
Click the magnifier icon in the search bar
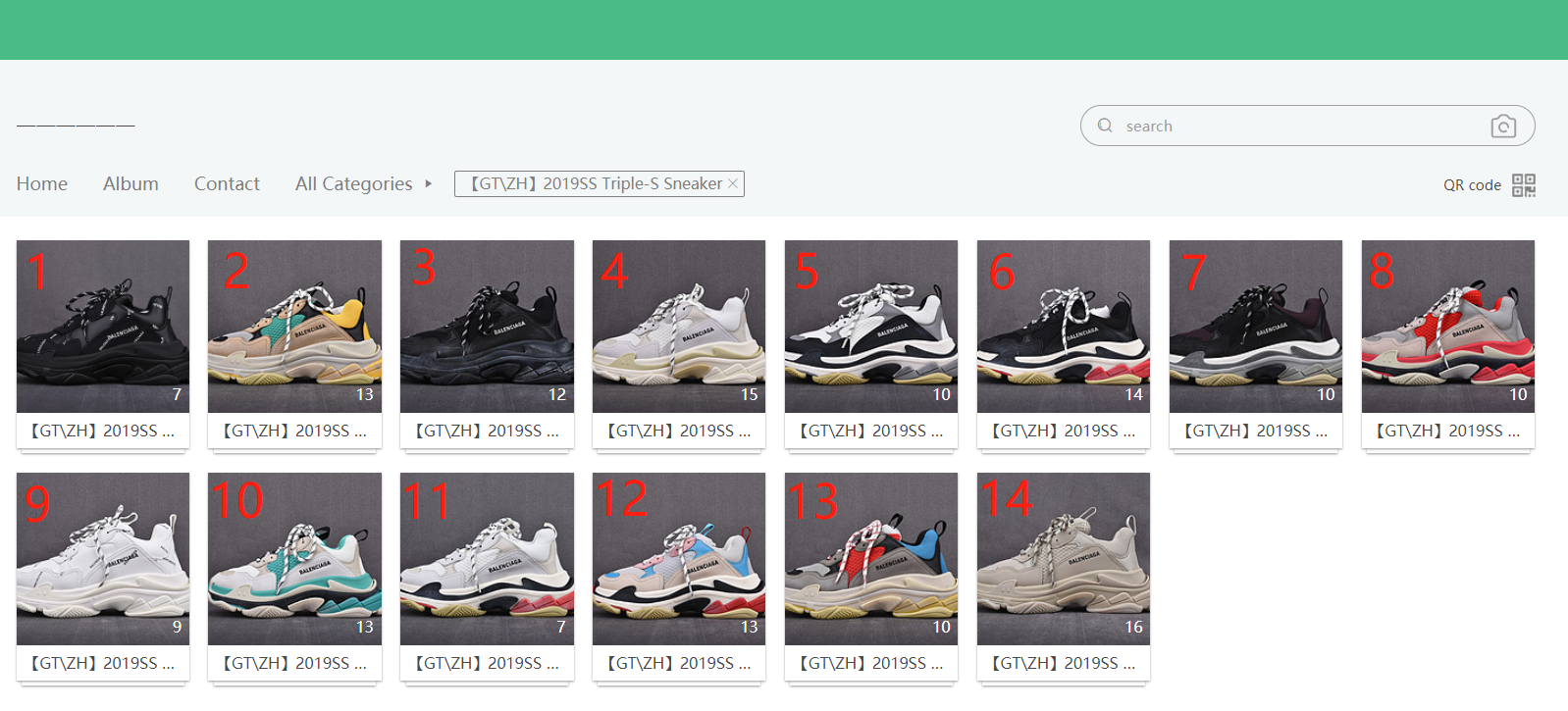[1105, 126]
